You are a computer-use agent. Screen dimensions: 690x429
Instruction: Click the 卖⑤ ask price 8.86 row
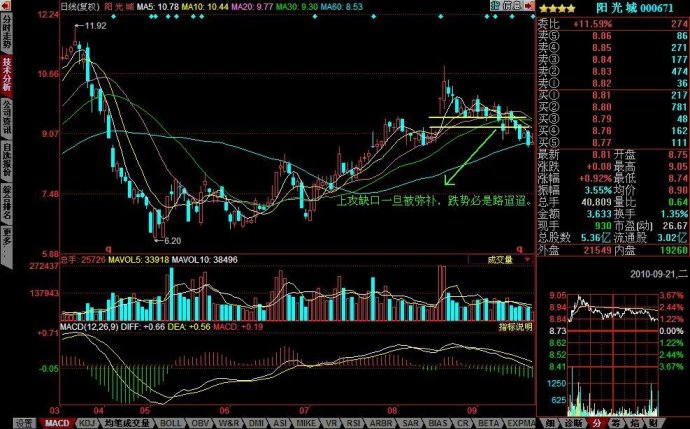point(613,36)
